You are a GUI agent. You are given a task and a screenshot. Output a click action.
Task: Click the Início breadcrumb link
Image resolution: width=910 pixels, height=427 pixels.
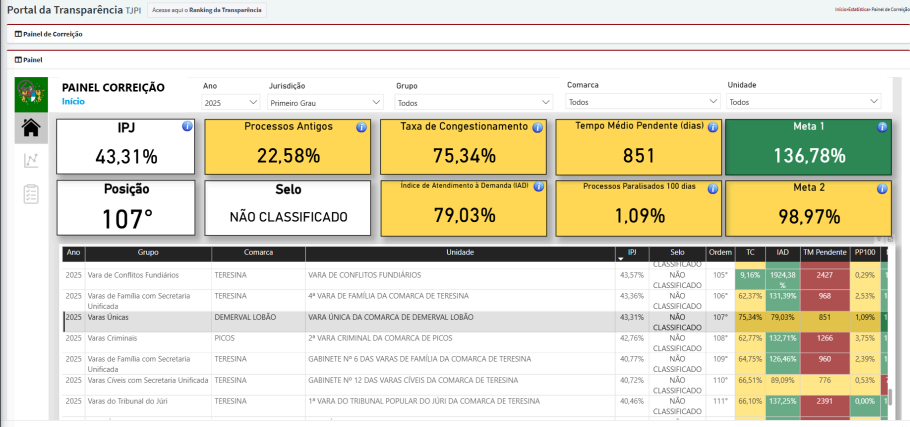pos(839,10)
